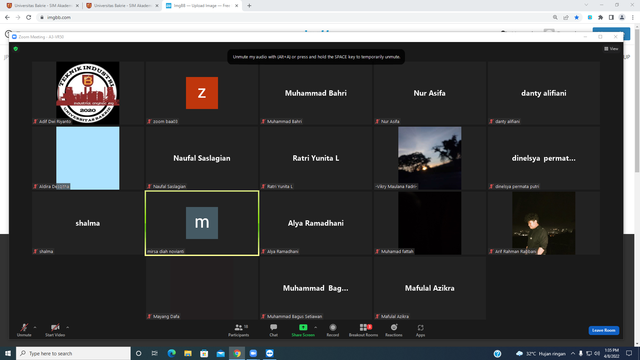Select Aldira's light blue video tile
Screen dimensions: 640x360
click(88, 158)
